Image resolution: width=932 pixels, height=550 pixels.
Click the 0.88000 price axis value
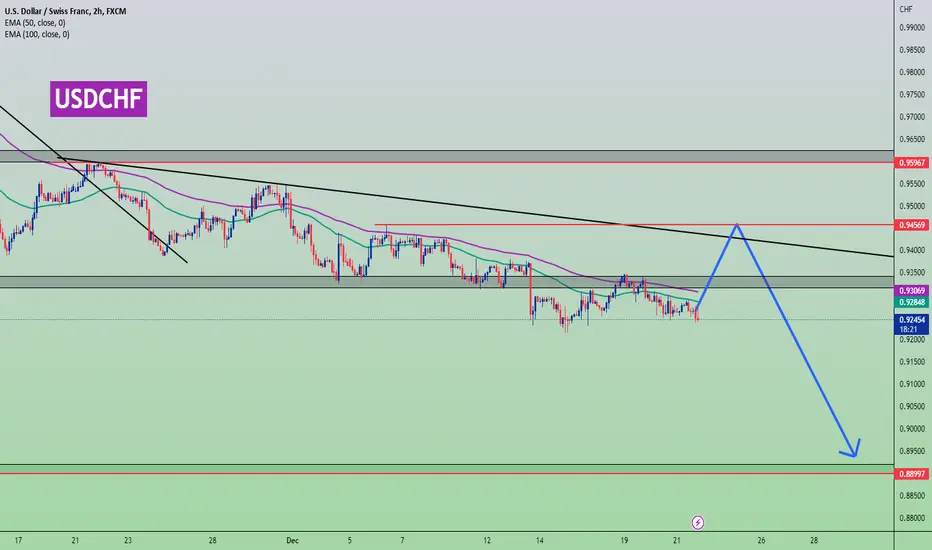tap(912, 518)
